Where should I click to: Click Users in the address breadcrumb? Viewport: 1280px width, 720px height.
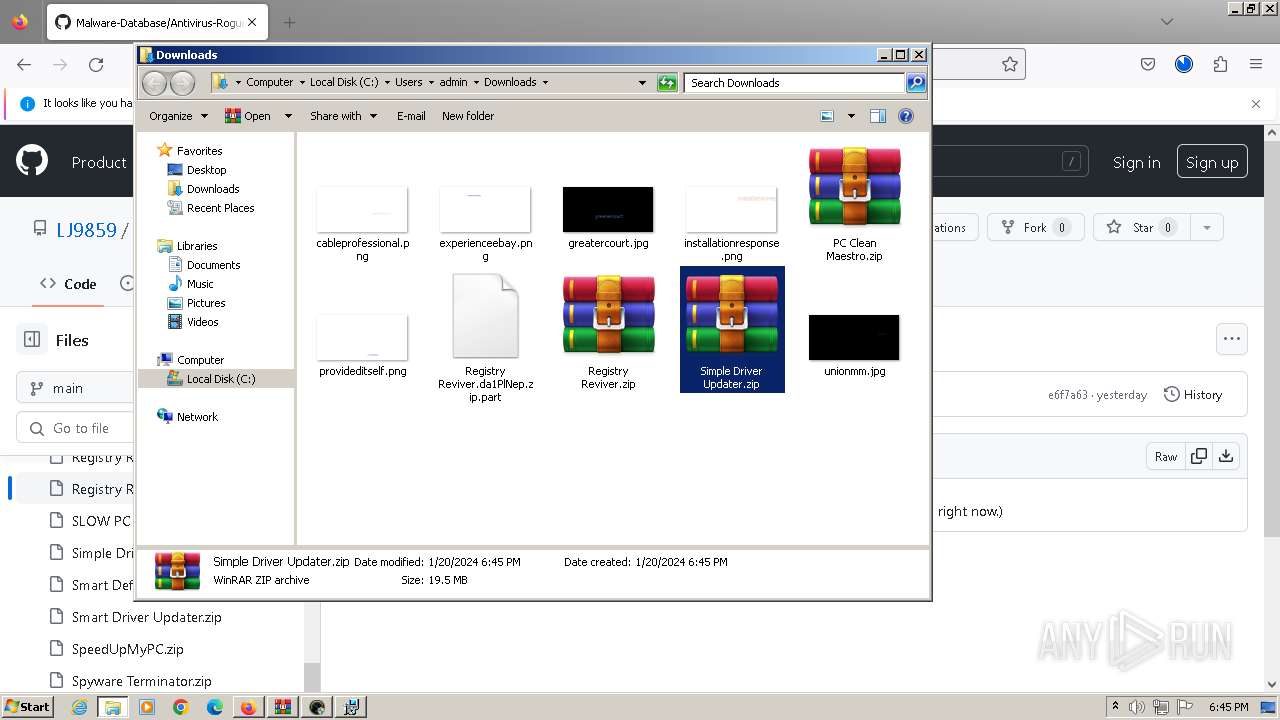[409, 82]
